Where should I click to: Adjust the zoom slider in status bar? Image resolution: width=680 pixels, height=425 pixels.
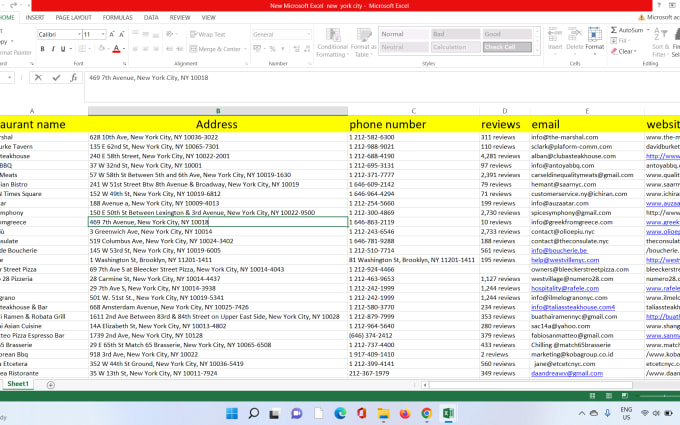(664, 396)
